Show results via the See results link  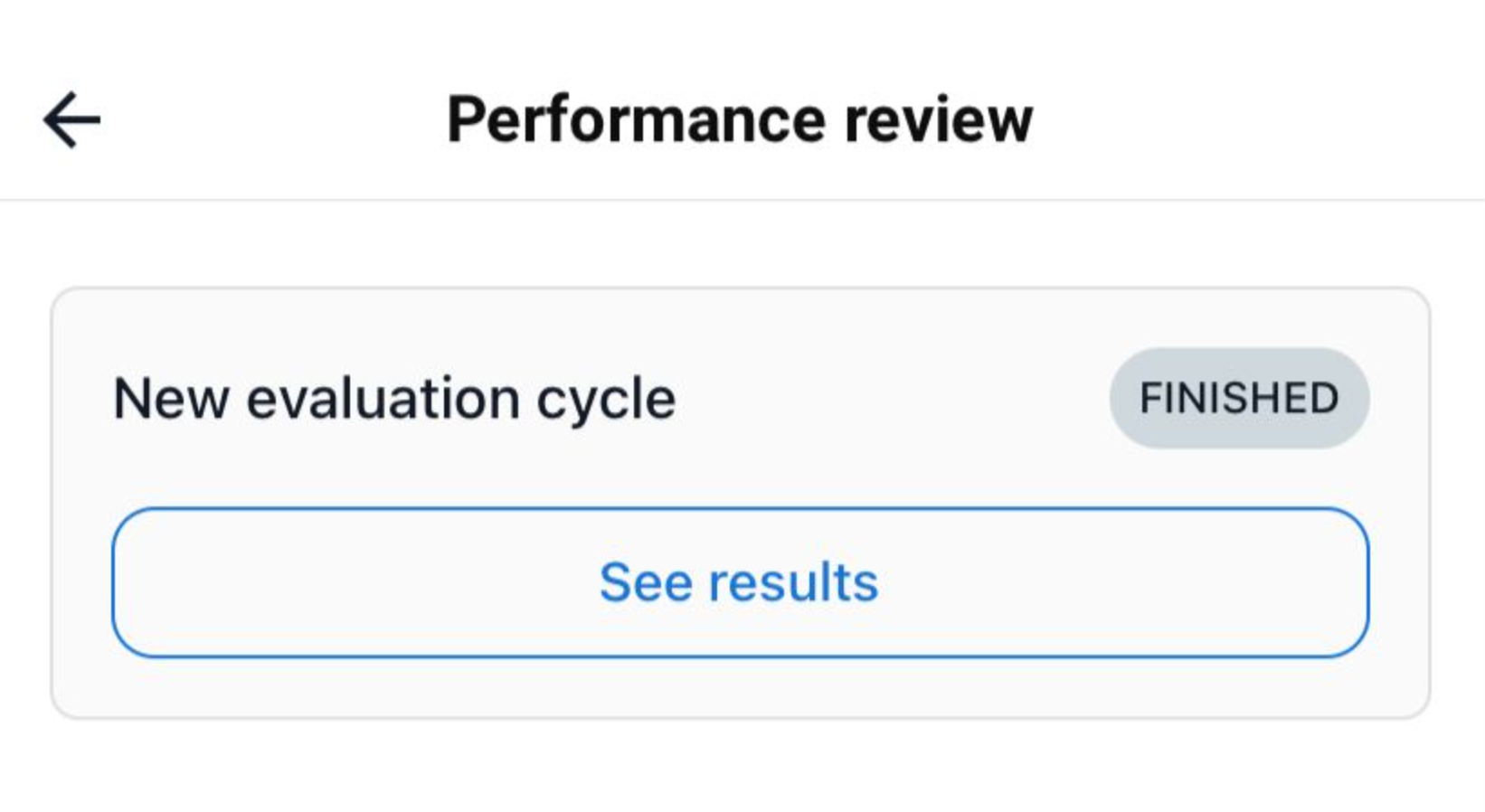(740, 582)
